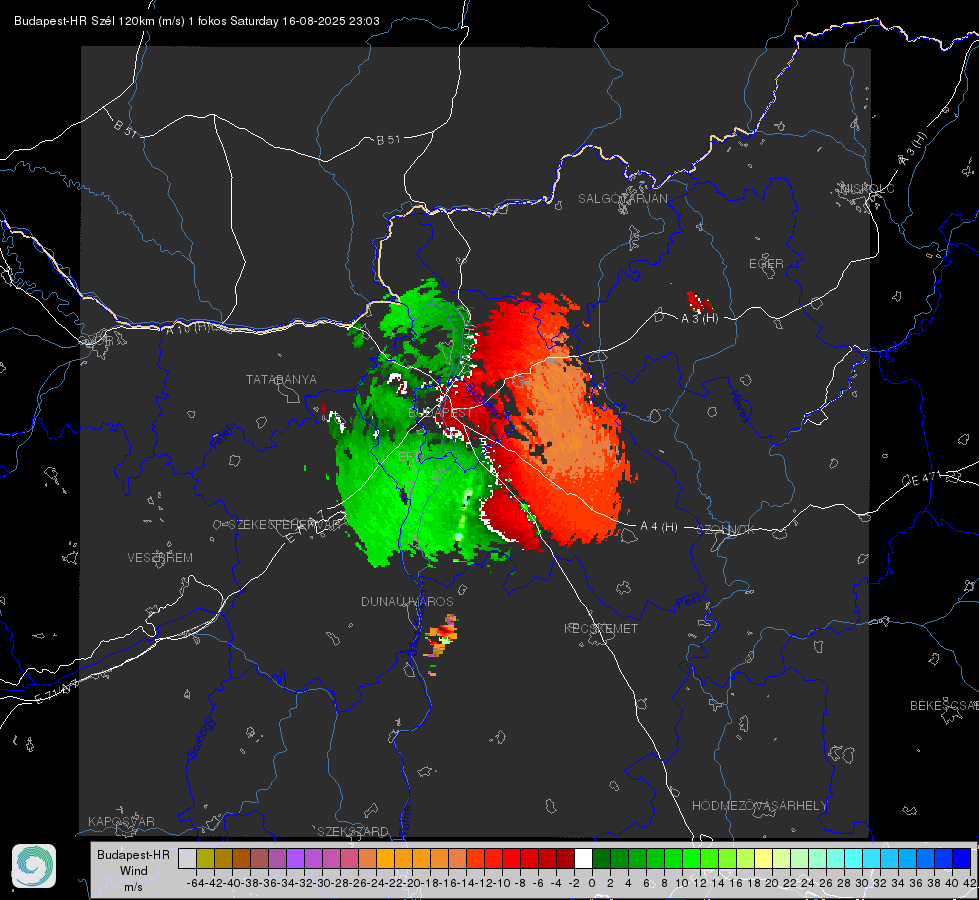Pick the bright green swatch between 10 and 12
Viewport: 979px width, 900px height.
click(x=691, y=858)
